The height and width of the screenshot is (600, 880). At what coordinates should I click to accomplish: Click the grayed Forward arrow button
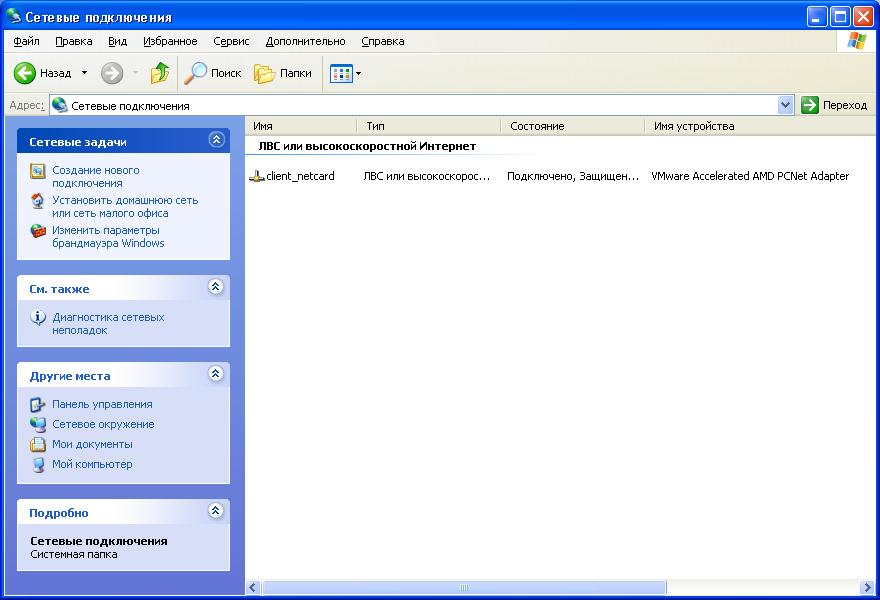112,73
